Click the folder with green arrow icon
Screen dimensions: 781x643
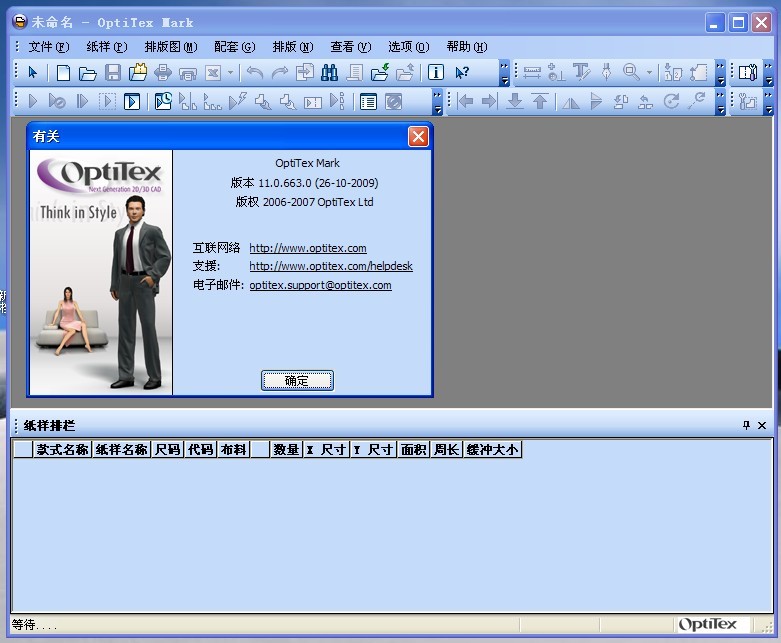(380, 72)
